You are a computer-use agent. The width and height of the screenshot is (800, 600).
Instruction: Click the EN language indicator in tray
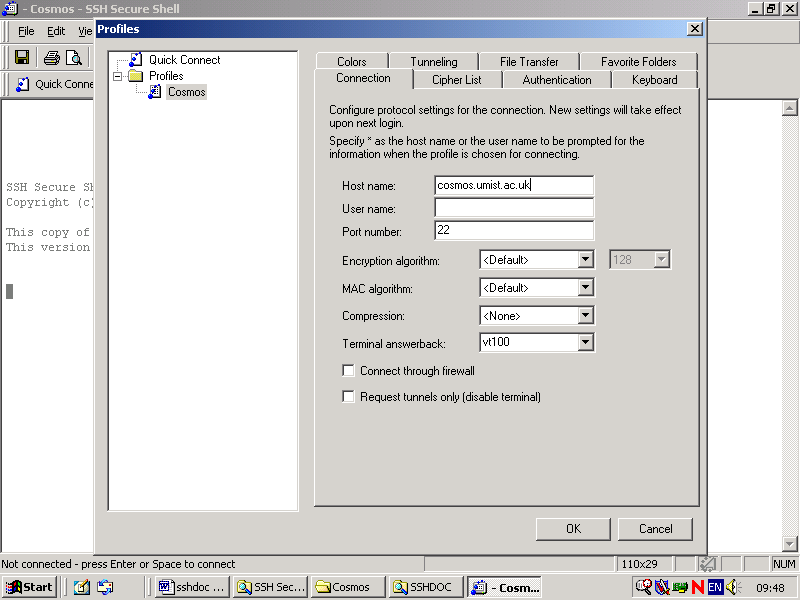[715, 587]
